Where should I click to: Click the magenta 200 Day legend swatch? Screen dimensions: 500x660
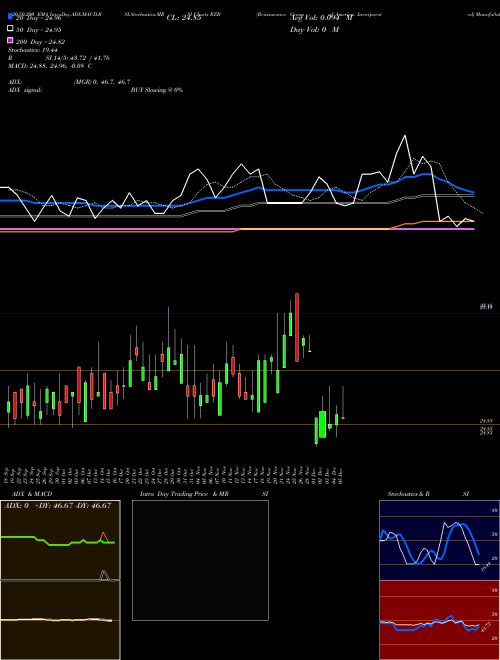(x=10, y=41)
